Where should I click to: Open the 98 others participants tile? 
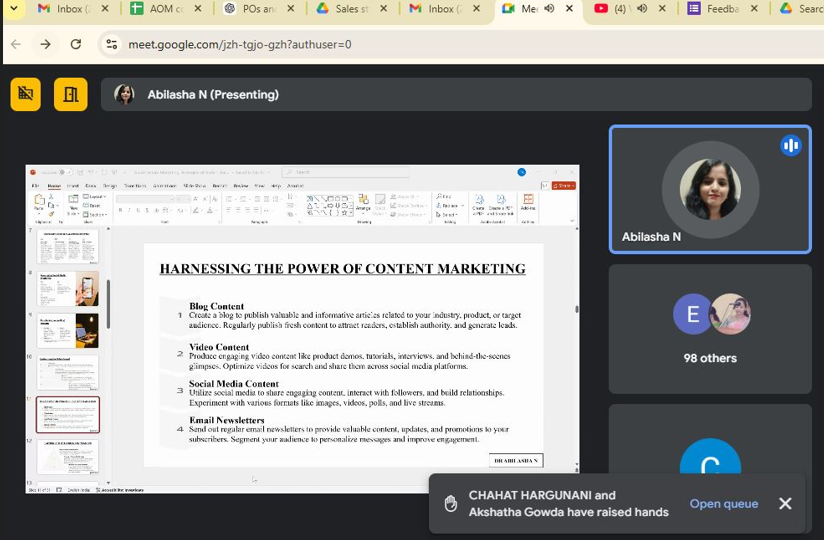coord(710,329)
